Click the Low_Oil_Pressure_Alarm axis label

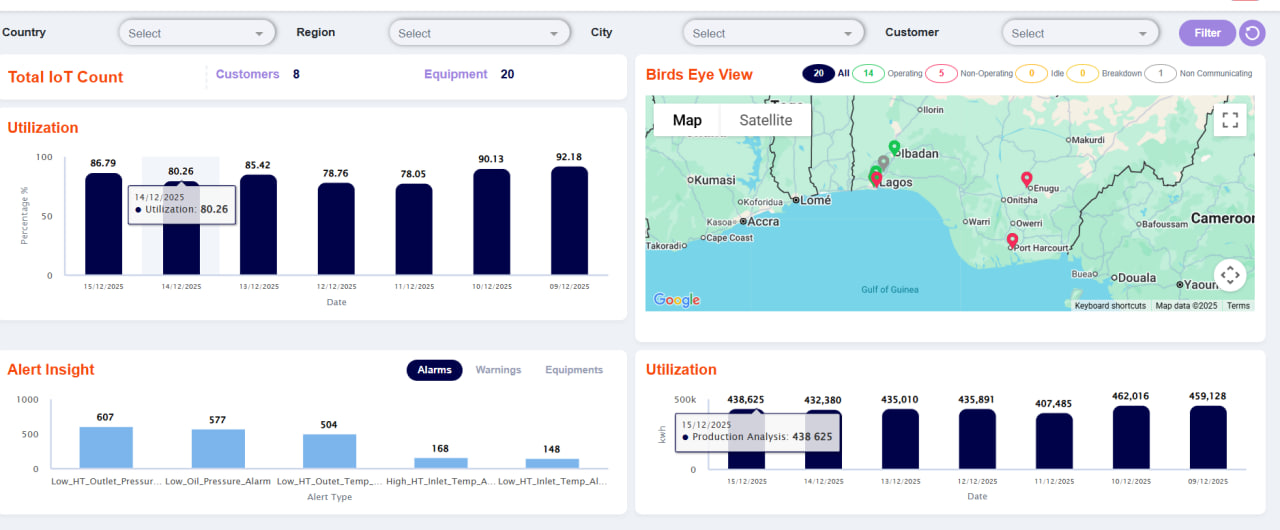coord(218,481)
